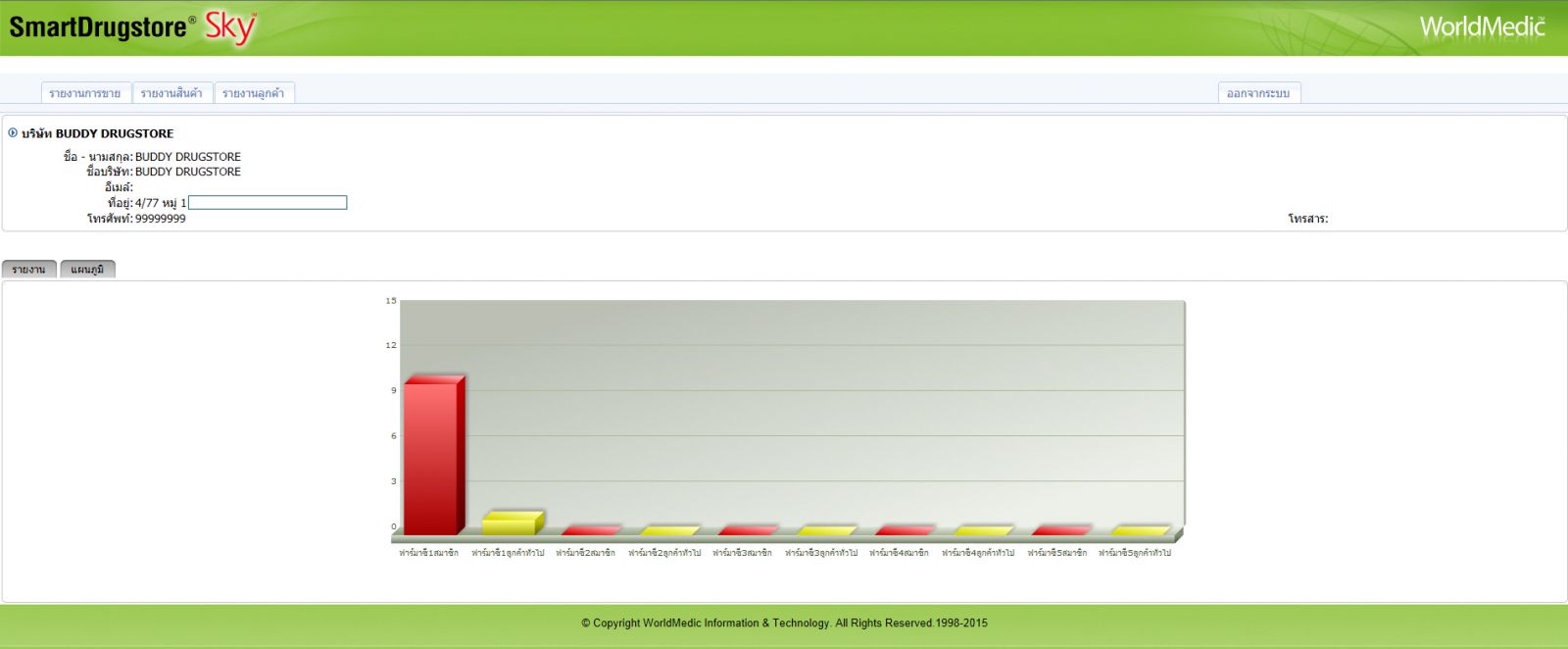Click the ฟาร์มาซี5สมาชิก axis label

click(x=1056, y=553)
